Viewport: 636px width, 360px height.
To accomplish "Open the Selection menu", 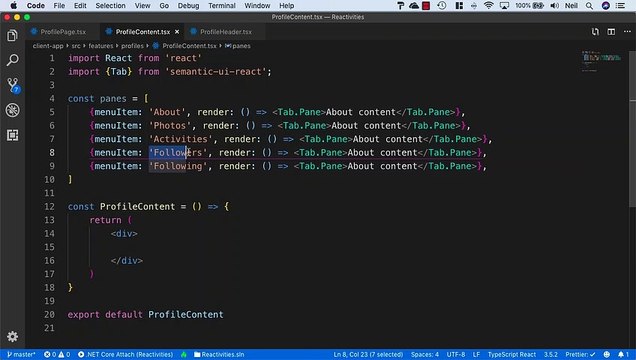I will (110, 6).
